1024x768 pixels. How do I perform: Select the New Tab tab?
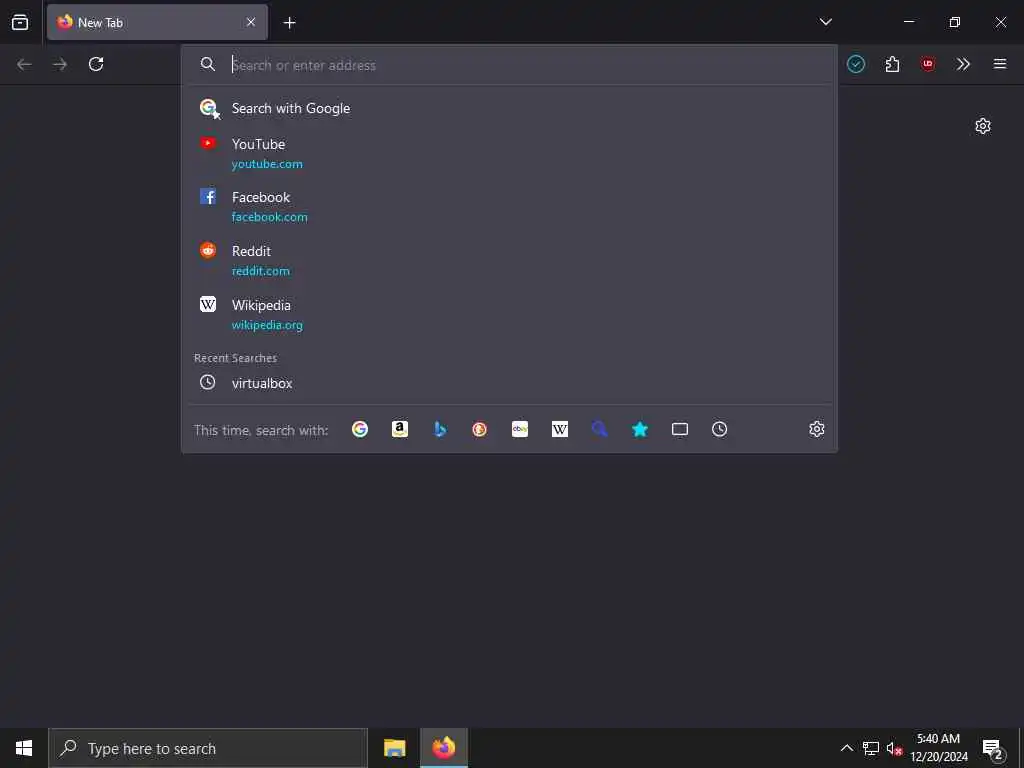(157, 22)
